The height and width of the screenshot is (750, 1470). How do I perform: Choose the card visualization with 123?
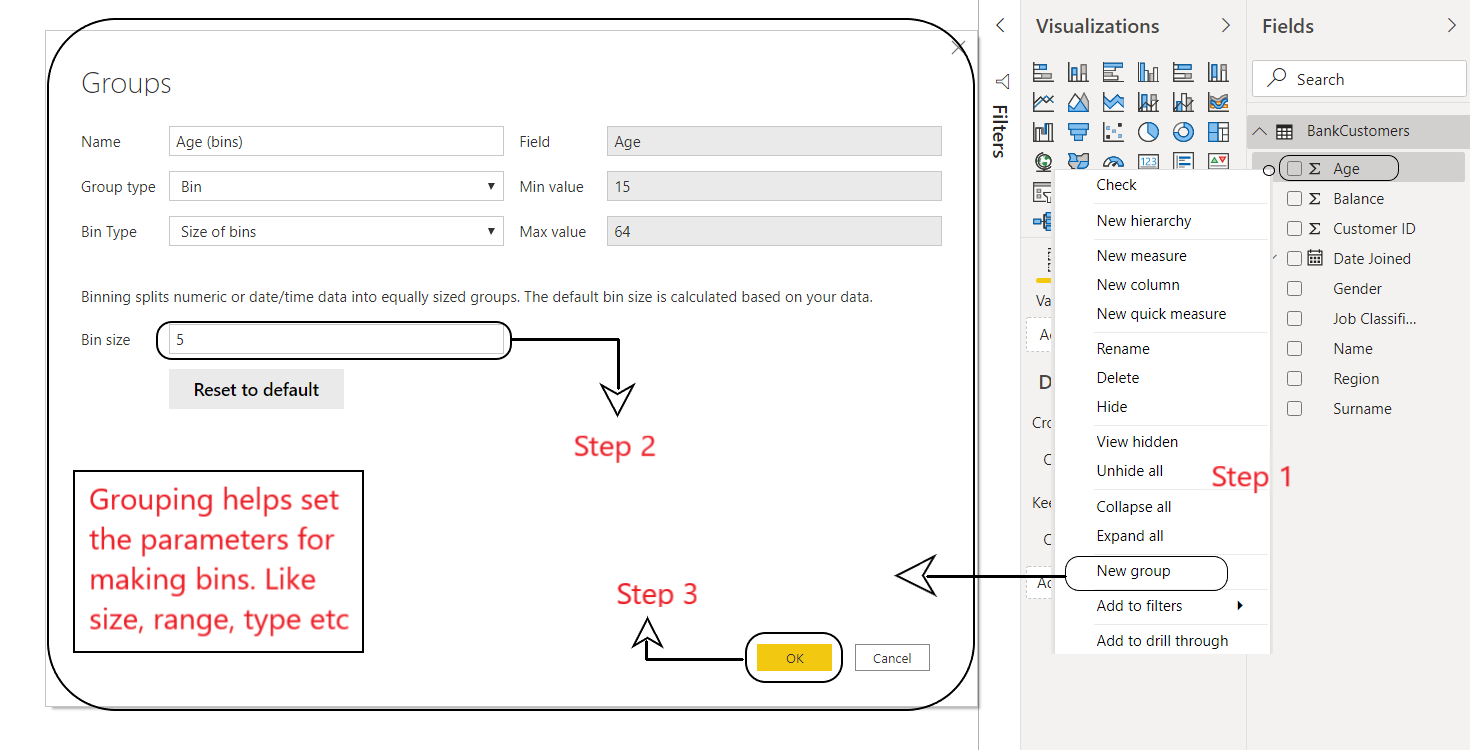1148,162
